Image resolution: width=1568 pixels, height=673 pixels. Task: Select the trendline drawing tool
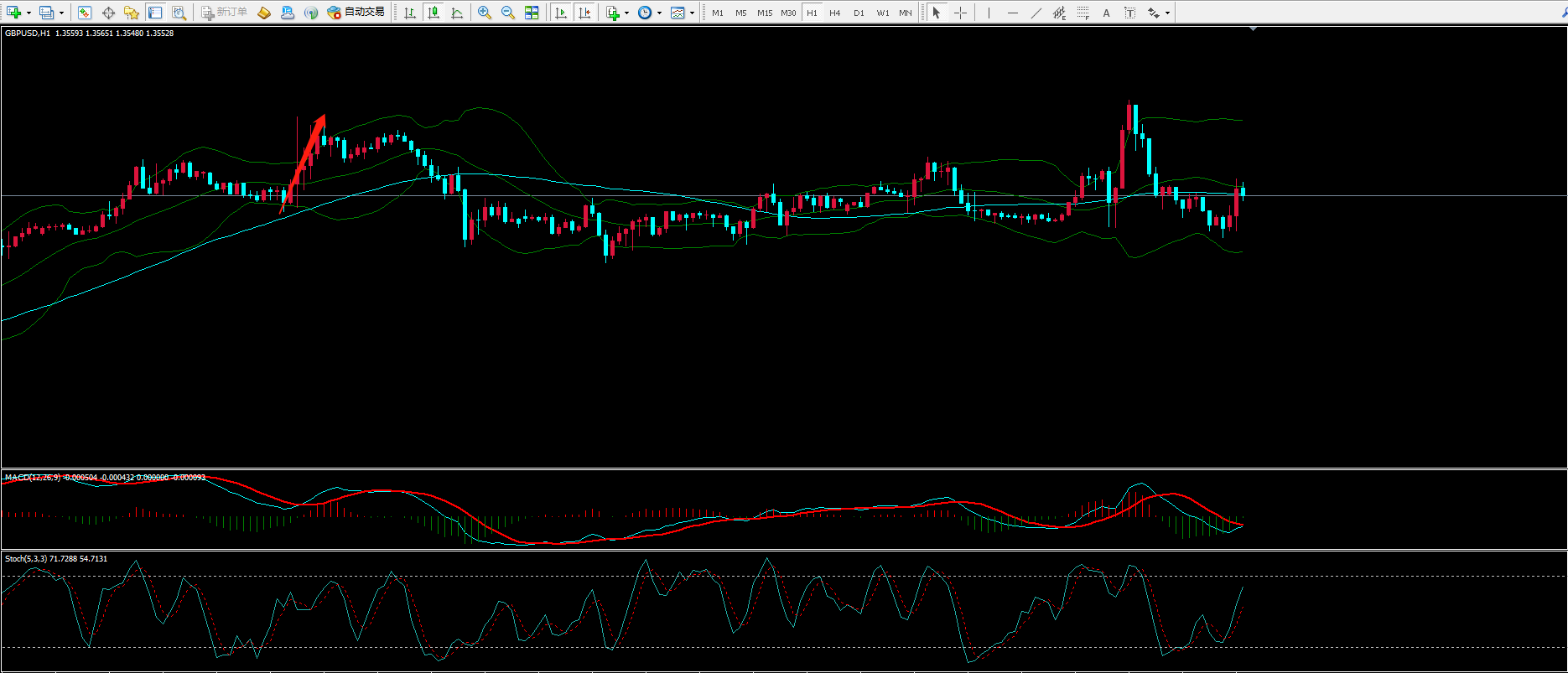[x=1036, y=13]
